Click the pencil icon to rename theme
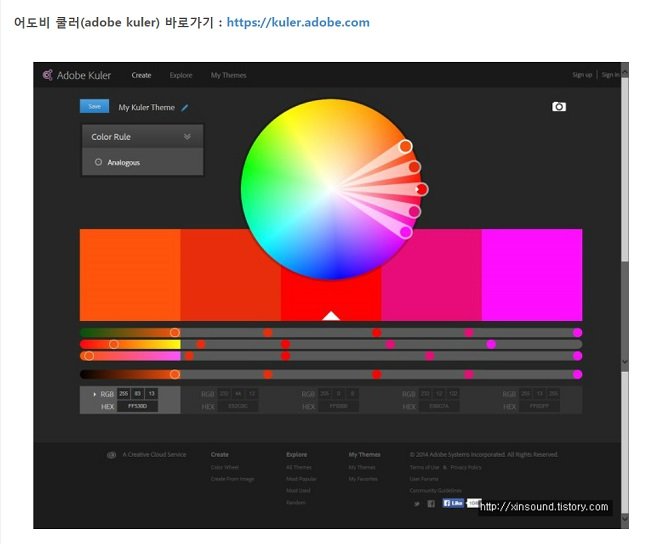The height and width of the screenshot is (544, 650). click(185, 108)
